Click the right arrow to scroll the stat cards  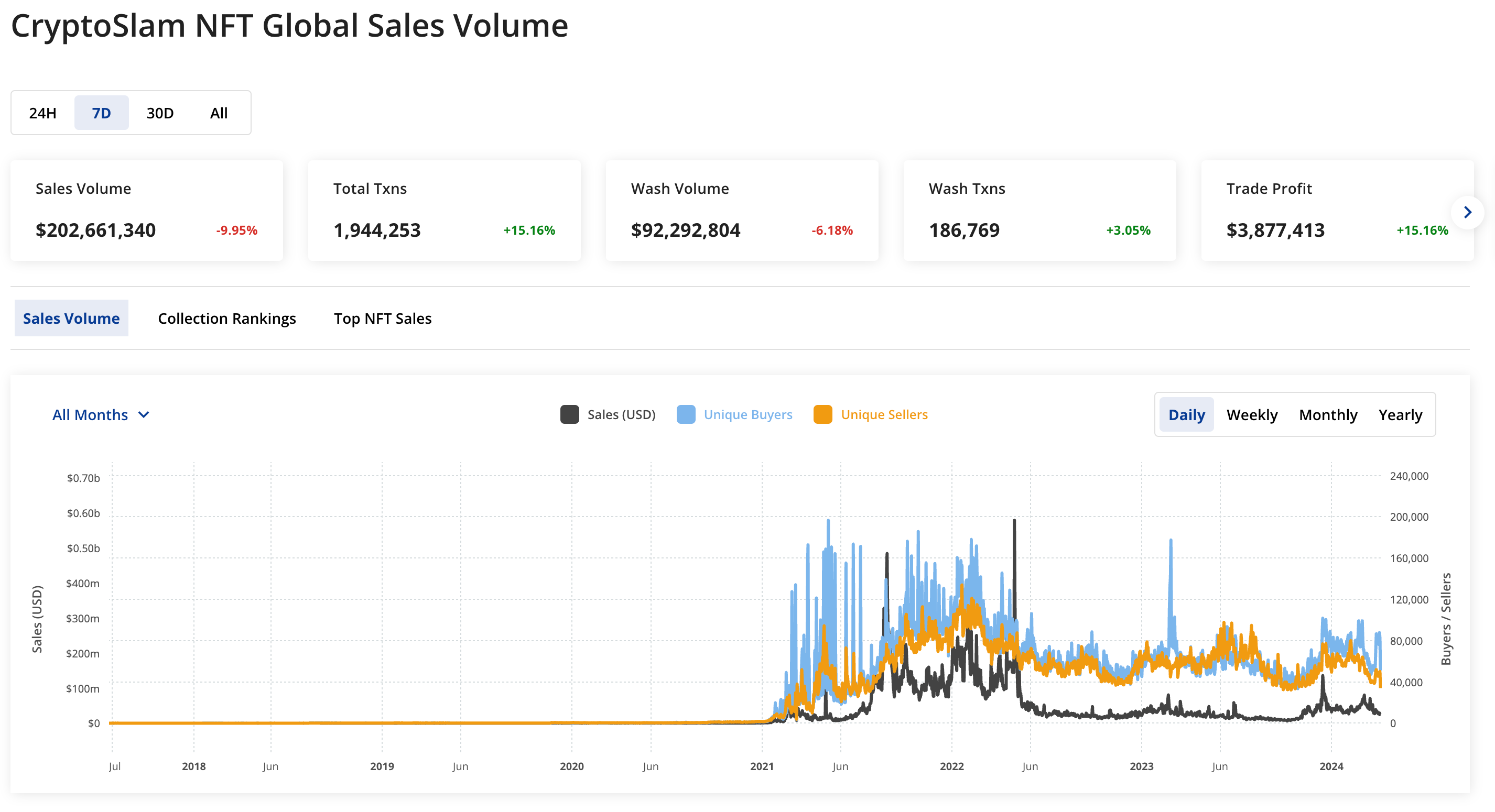point(1467,212)
